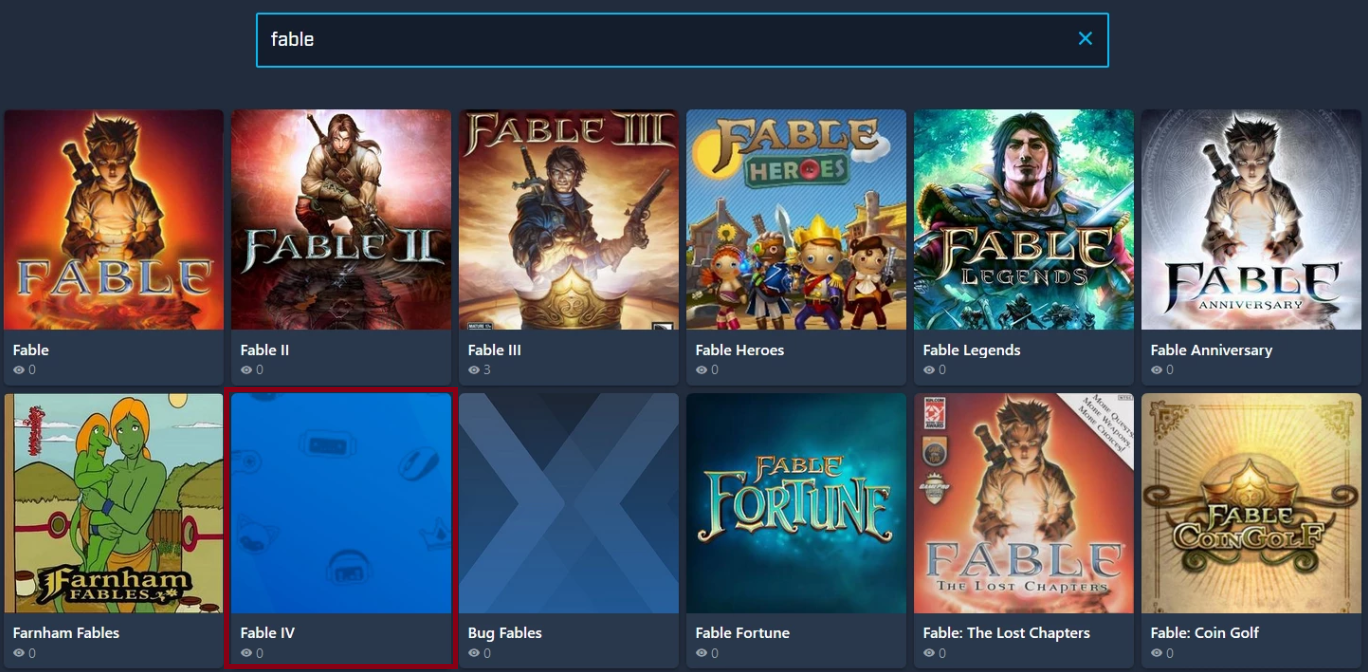Click the "Farnham Fables" title text
The height and width of the screenshot is (672, 1368).
click(x=66, y=633)
